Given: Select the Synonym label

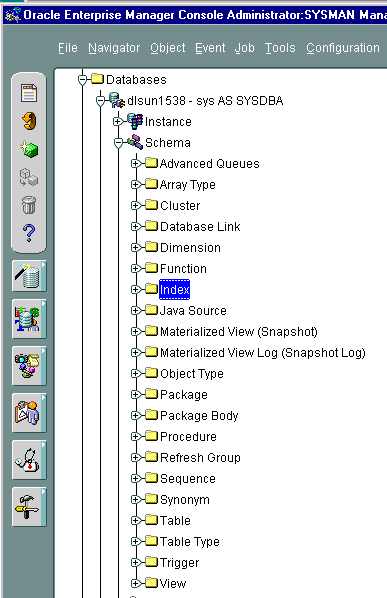Looking at the screenshot, I should tap(185, 500).
